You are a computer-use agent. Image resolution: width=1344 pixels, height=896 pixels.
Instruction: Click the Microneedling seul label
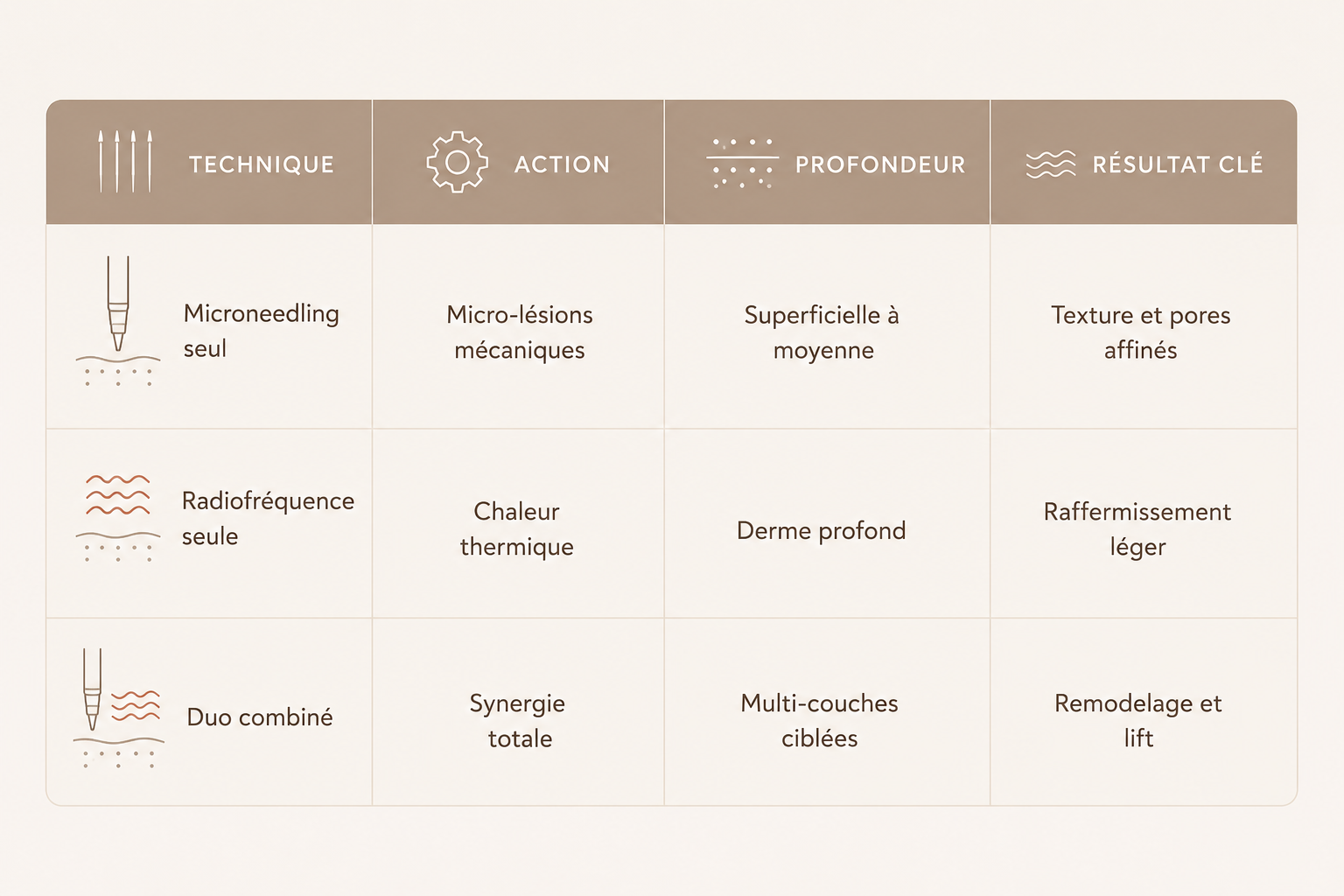point(261,331)
